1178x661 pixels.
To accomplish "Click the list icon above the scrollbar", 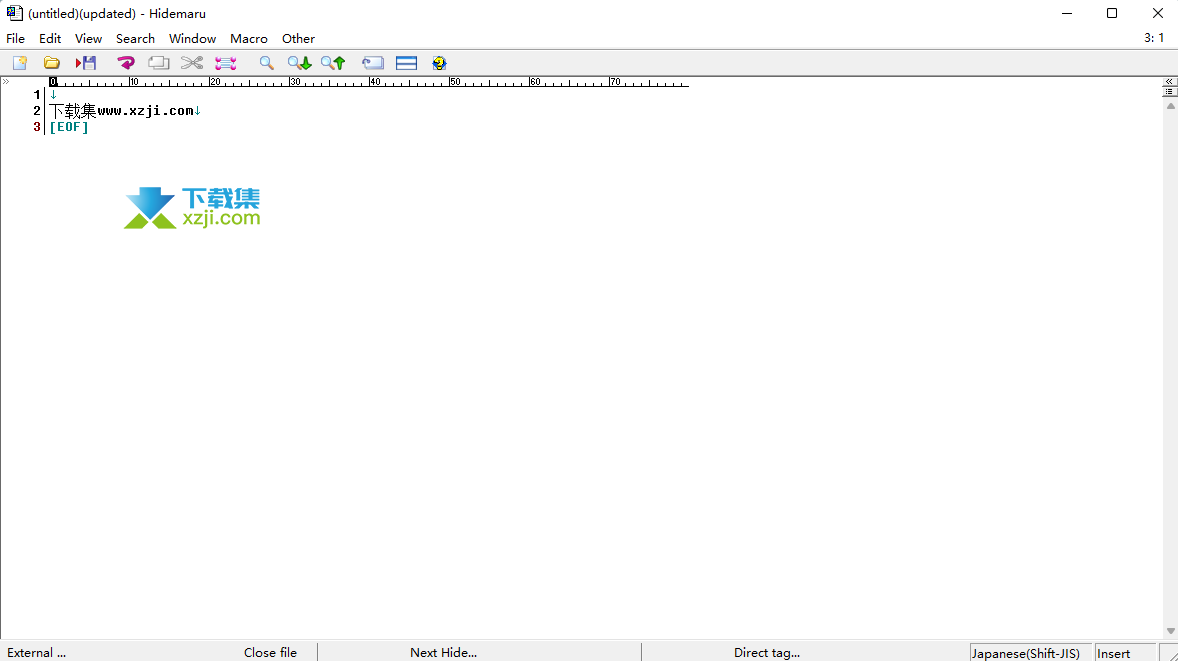I will click(1170, 92).
